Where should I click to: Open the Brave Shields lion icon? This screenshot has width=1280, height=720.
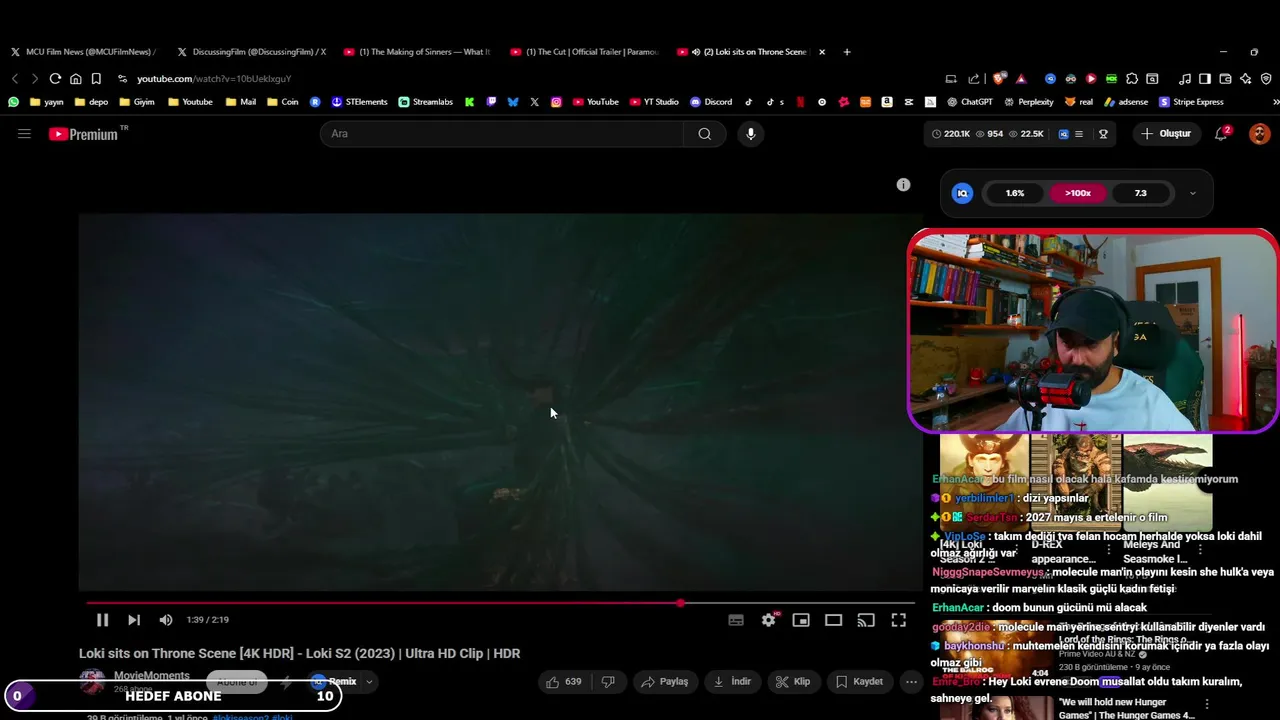coord(999,79)
